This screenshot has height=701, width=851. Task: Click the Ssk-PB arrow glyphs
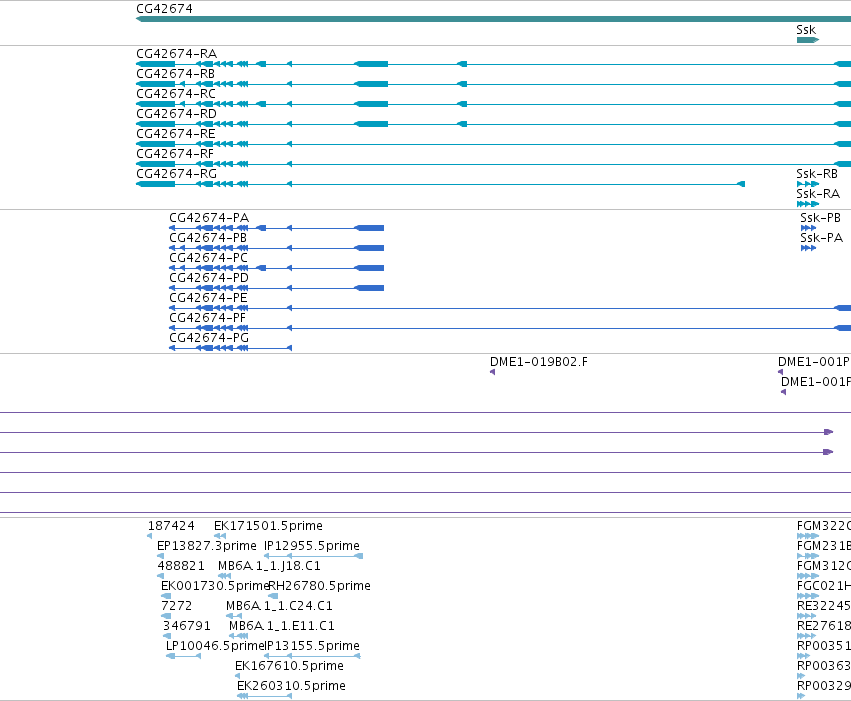(x=808, y=228)
